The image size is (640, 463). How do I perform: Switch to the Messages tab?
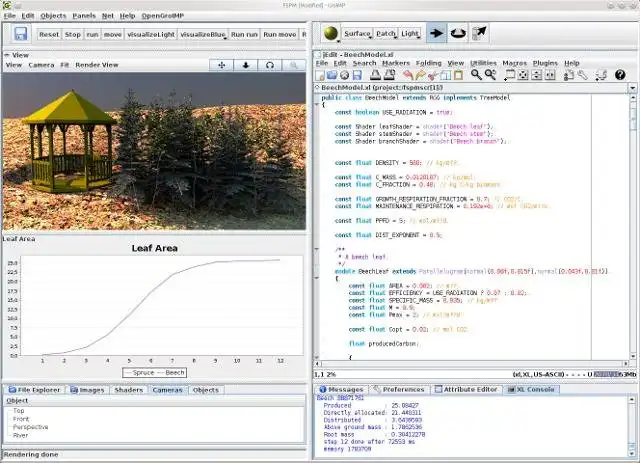[x=341, y=390]
